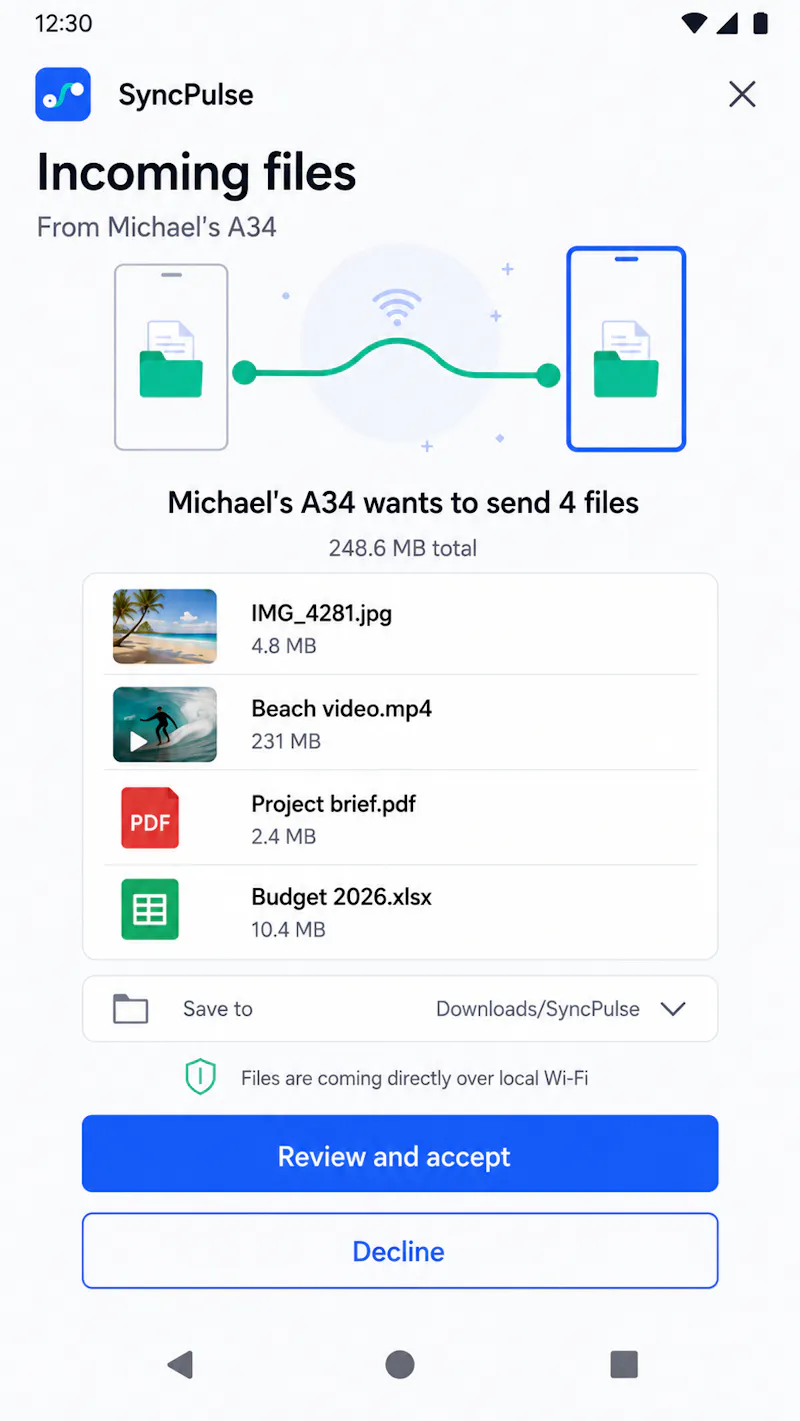800x1421 pixels.
Task: Tap the Wi-Fi status bar icon
Action: pyautogui.click(x=695, y=22)
